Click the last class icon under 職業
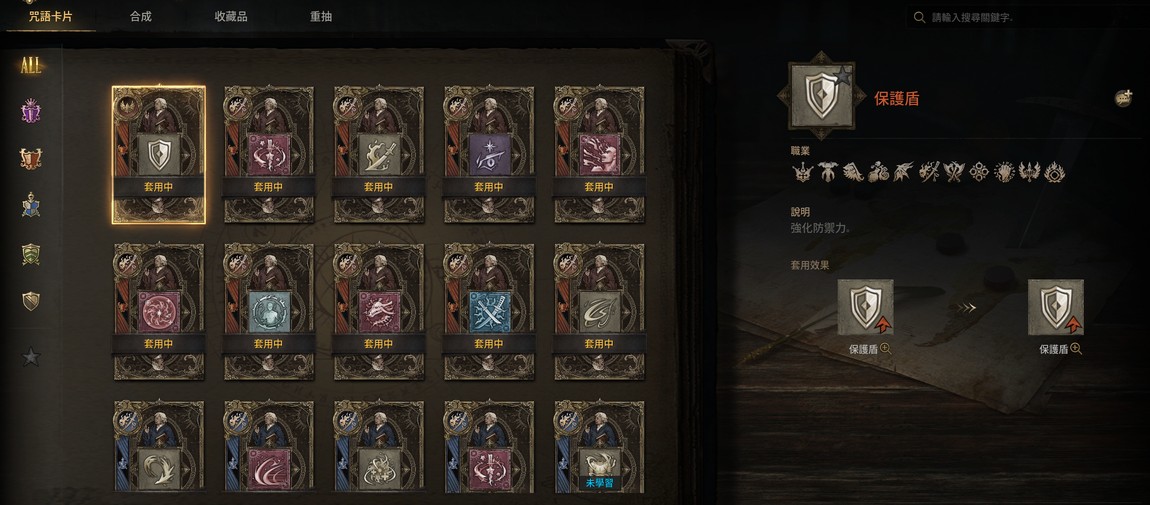The image size is (1150, 505). click(1055, 172)
